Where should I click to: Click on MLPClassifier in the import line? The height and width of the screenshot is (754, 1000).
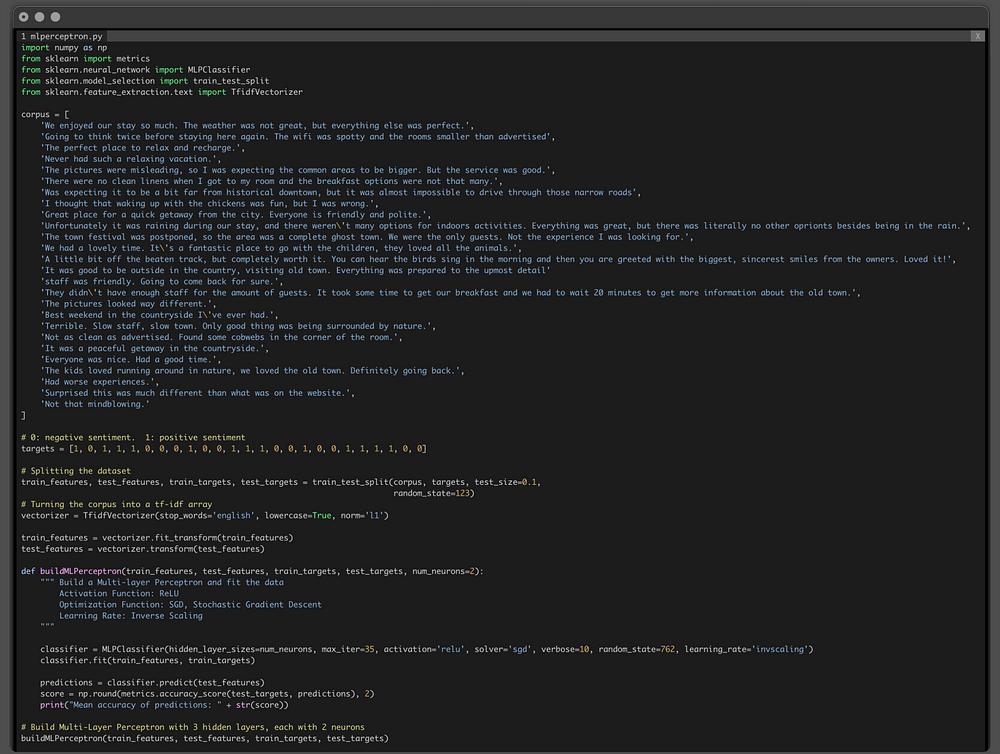click(219, 70)
